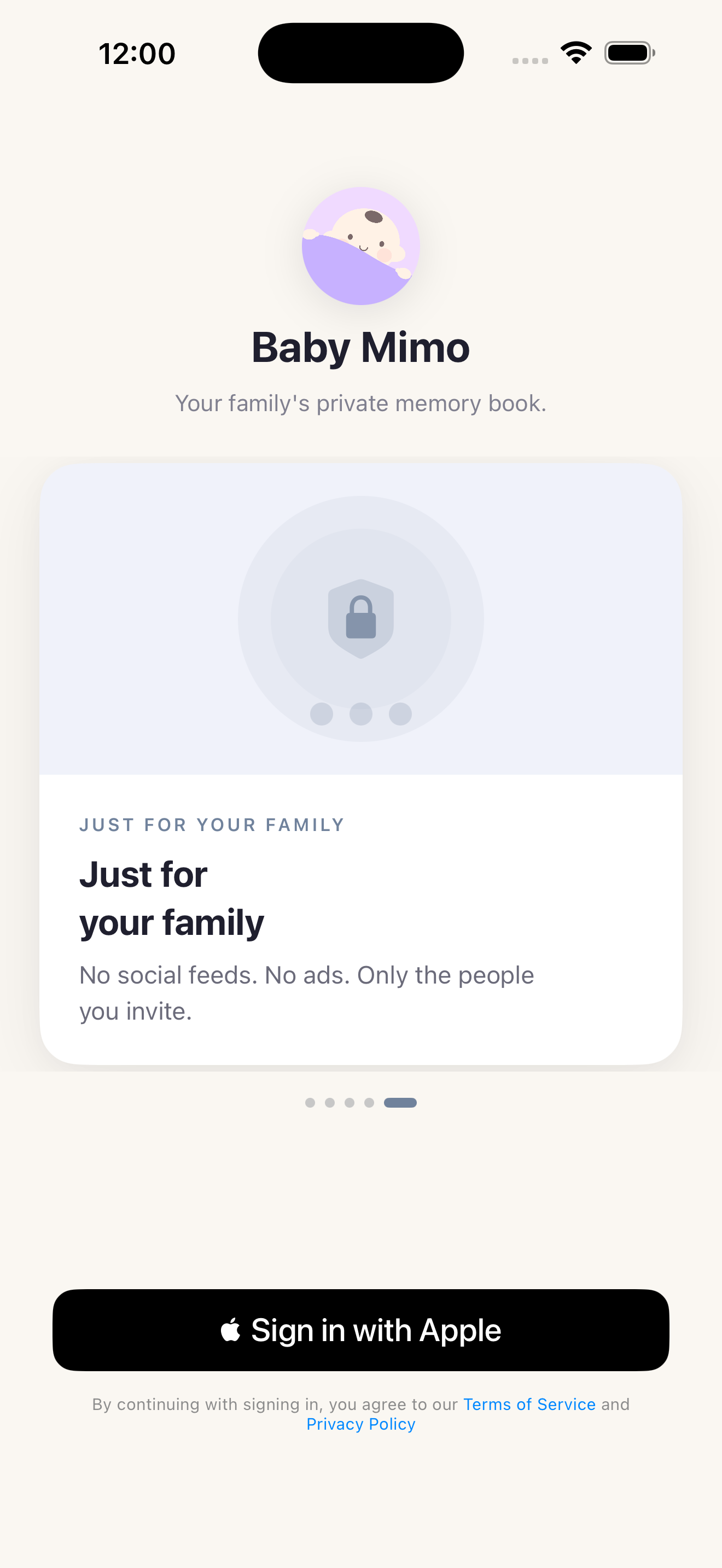Click the shield lock privacy icon
The width and height of the screenshot is (722, 1568).
[x=361, y=618]
